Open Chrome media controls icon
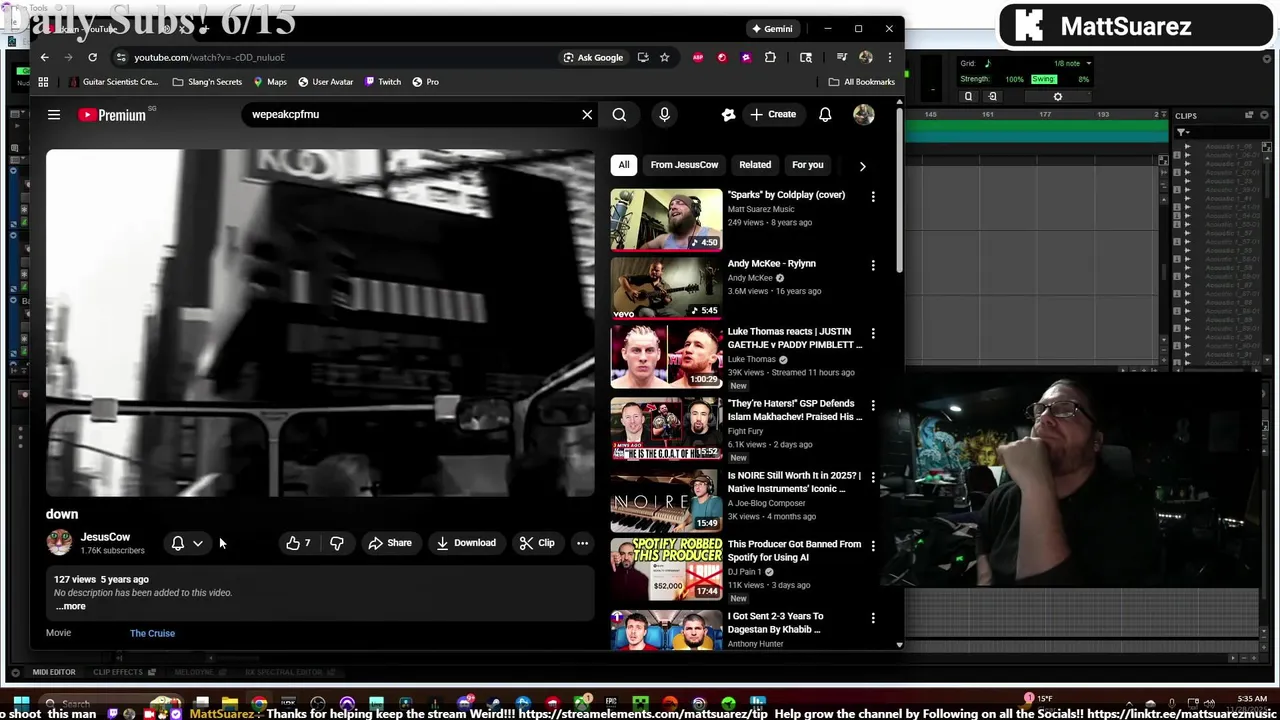The height and width of the screenshot is (720, 1280). 842,57
